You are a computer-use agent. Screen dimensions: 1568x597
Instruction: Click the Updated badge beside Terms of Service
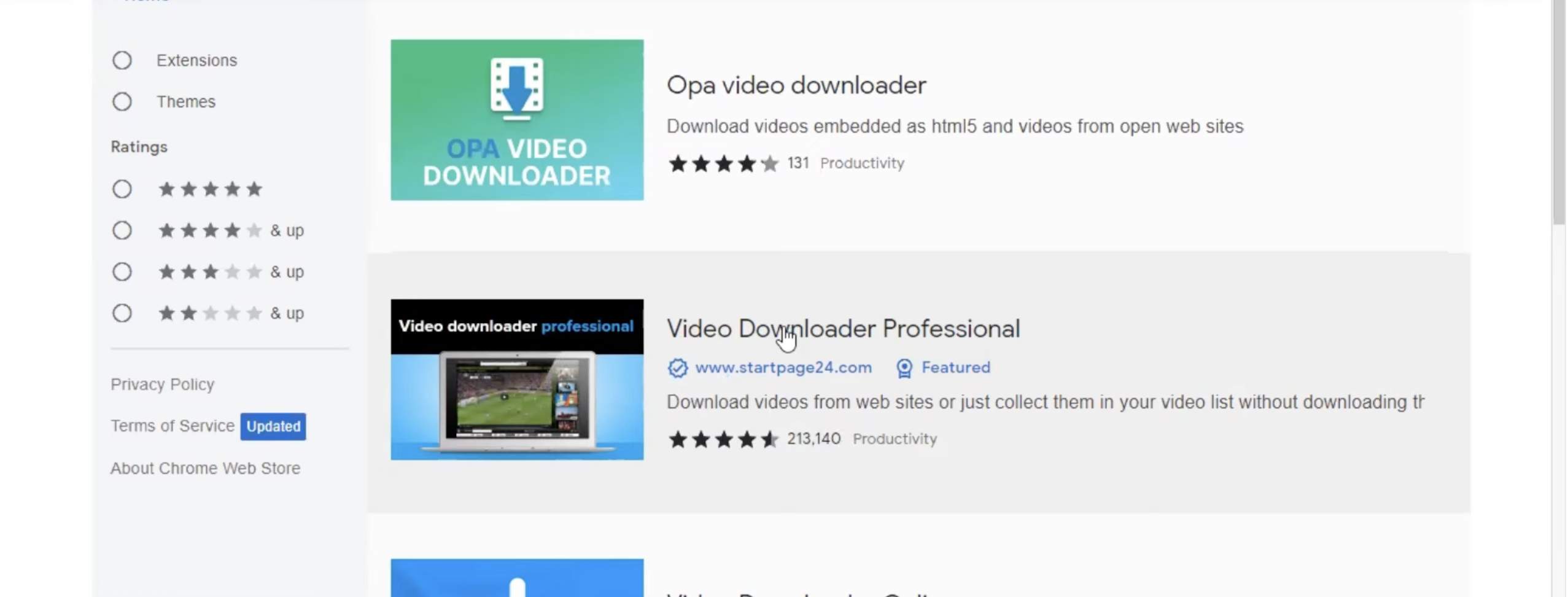click(x=273, y=426)
